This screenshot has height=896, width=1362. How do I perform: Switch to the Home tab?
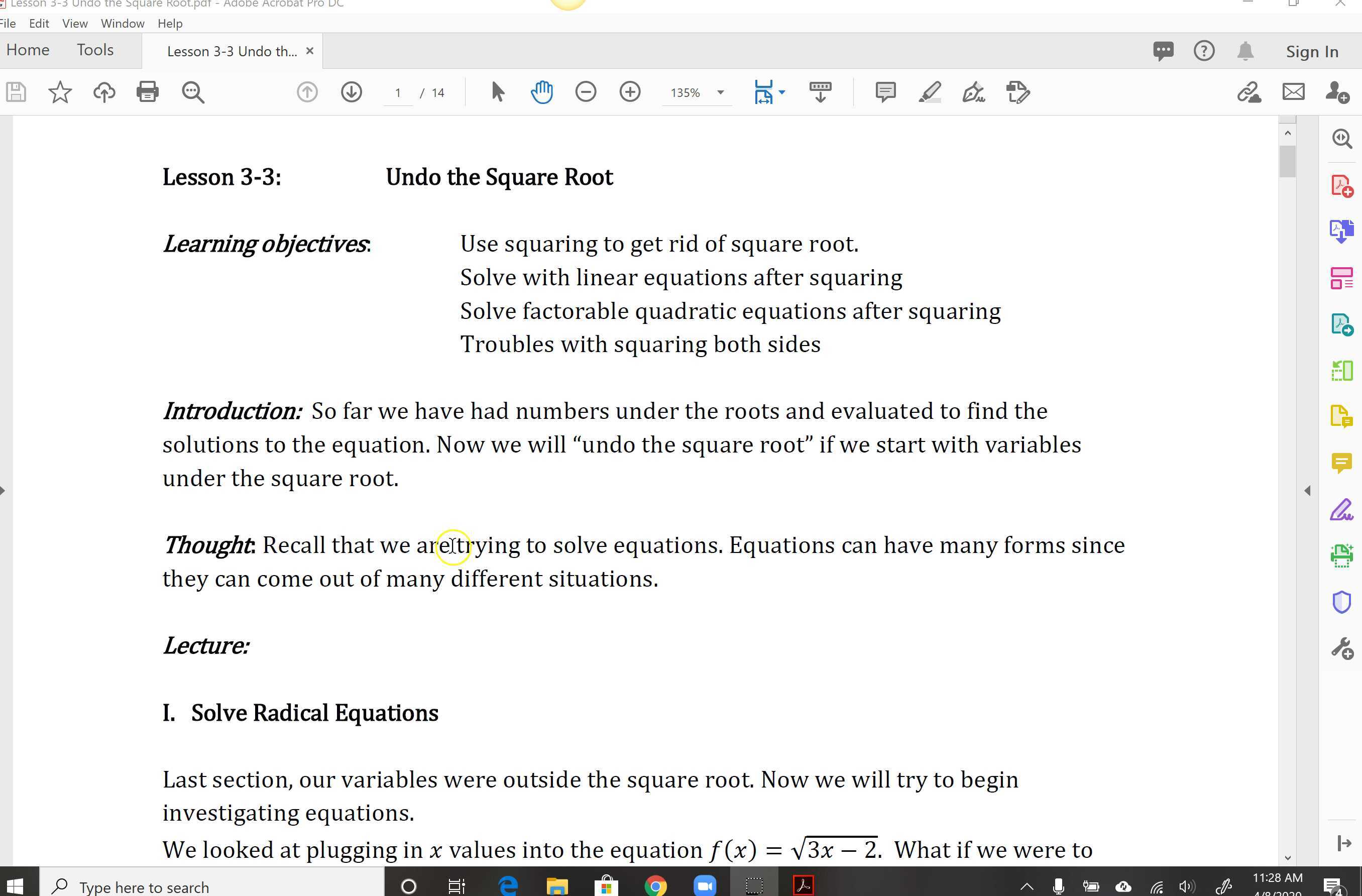28,50
